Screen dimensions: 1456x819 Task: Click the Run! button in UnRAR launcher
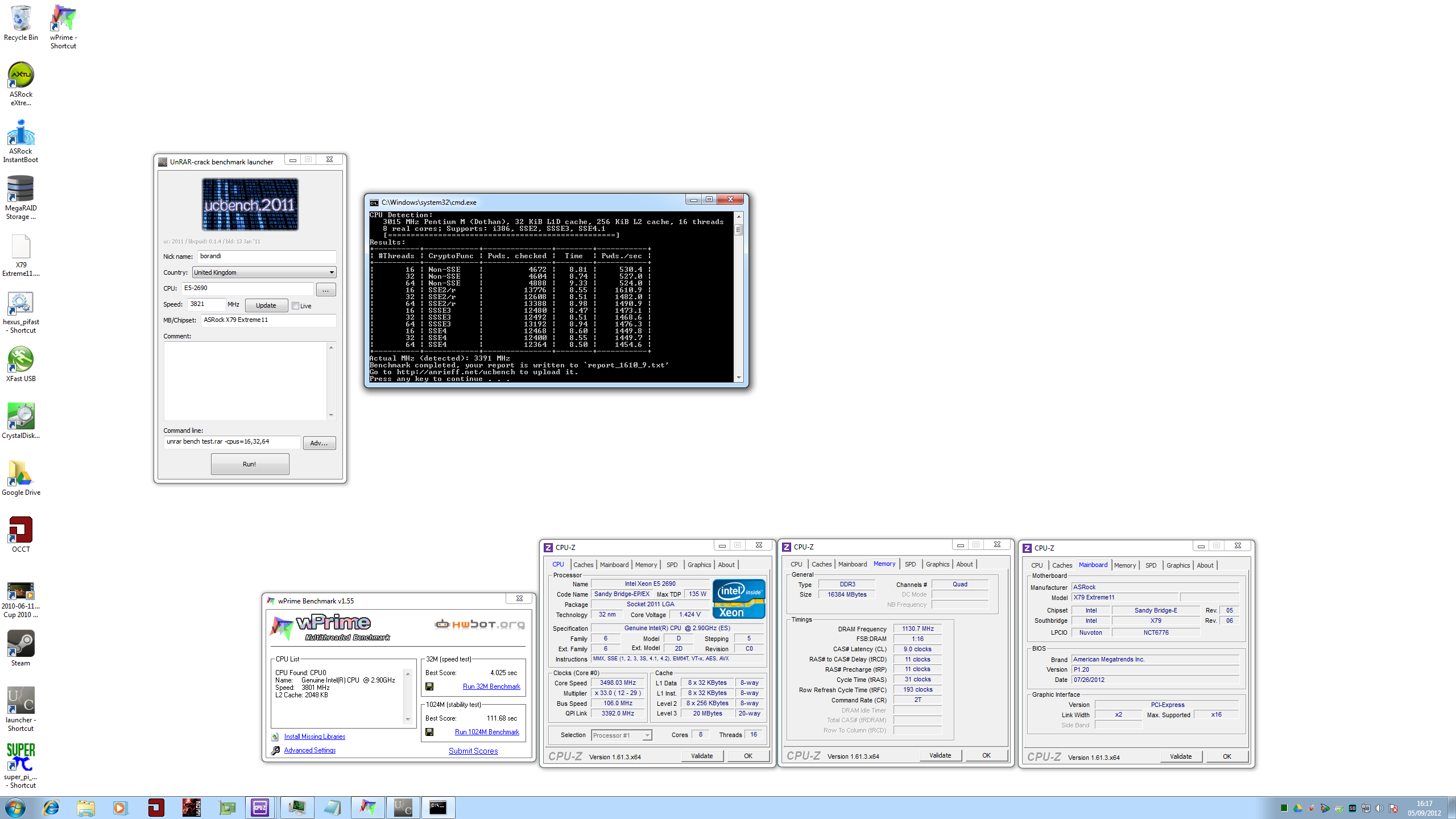(250, 464)
